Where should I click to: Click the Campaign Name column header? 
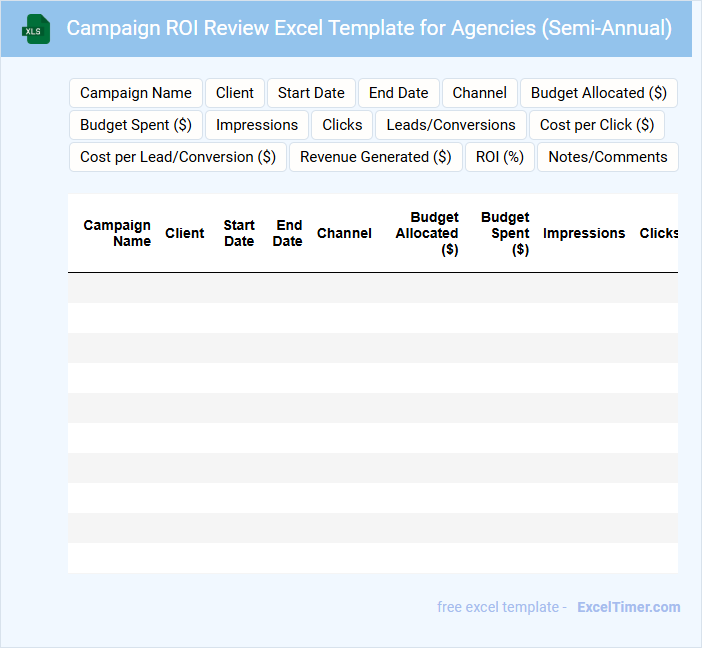[117, 233]
